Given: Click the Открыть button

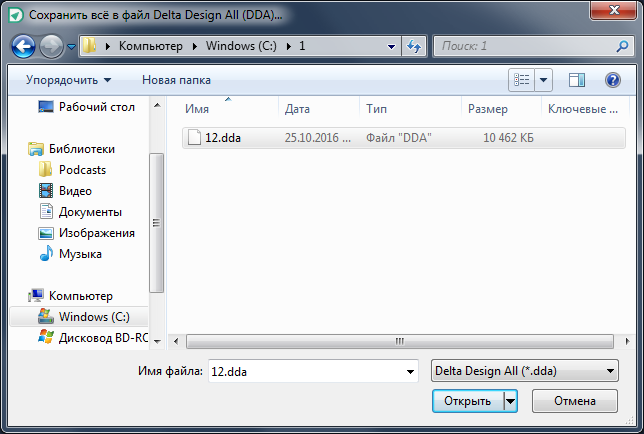Looking at the screenshot, I should (x=468, y=401).
